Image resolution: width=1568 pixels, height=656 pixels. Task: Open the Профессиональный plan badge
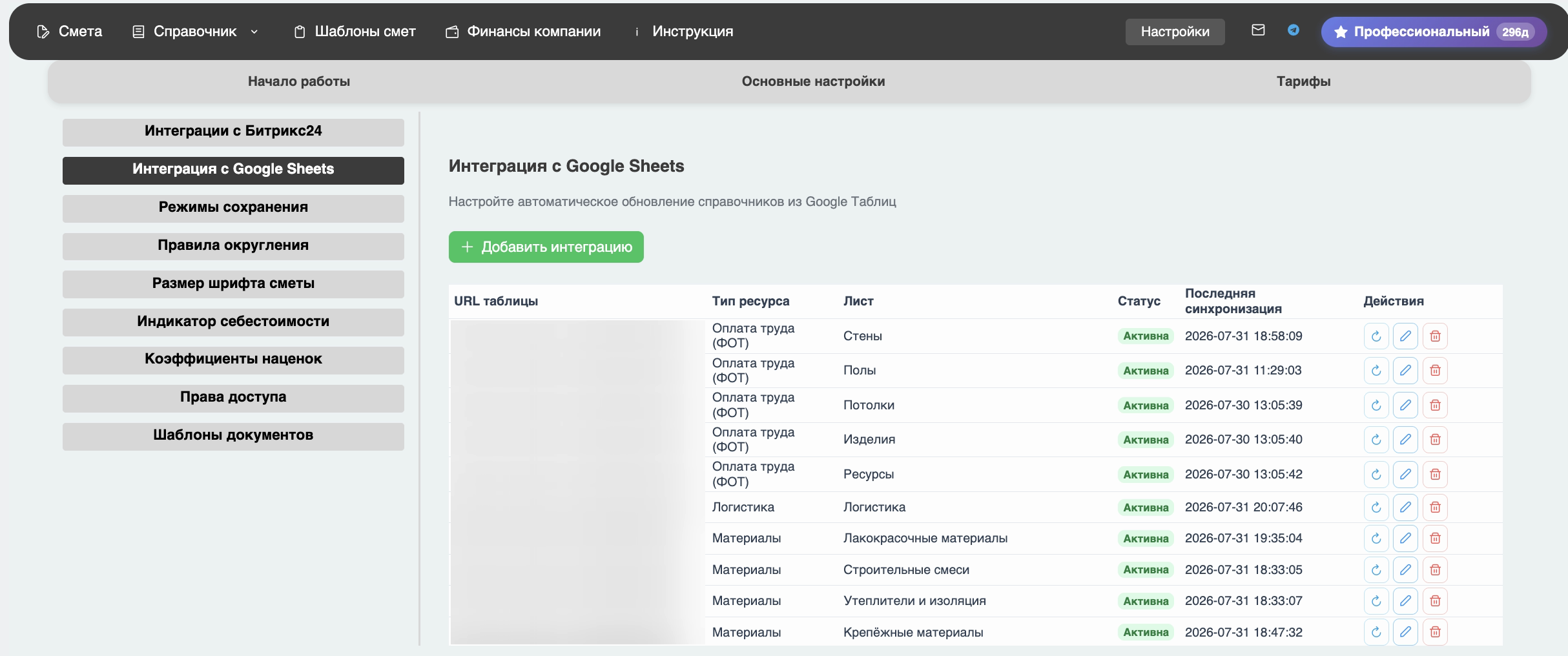1433,32
